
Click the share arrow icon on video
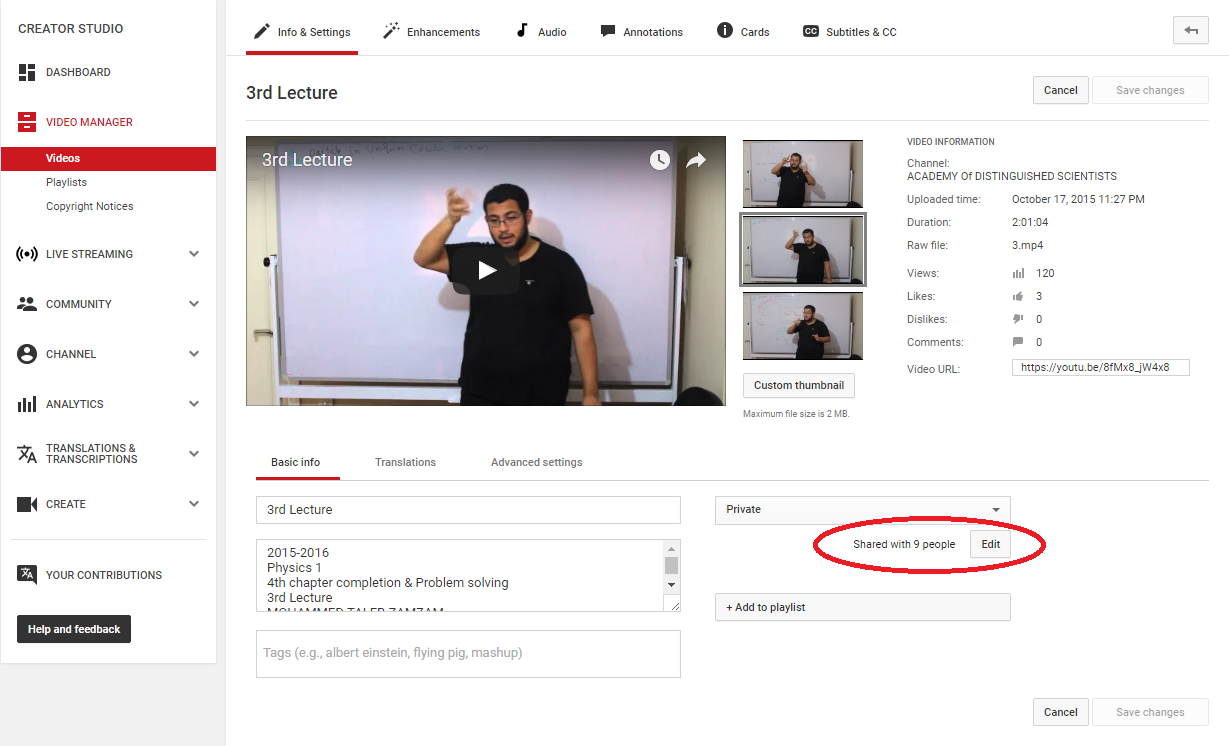[696, 160]
